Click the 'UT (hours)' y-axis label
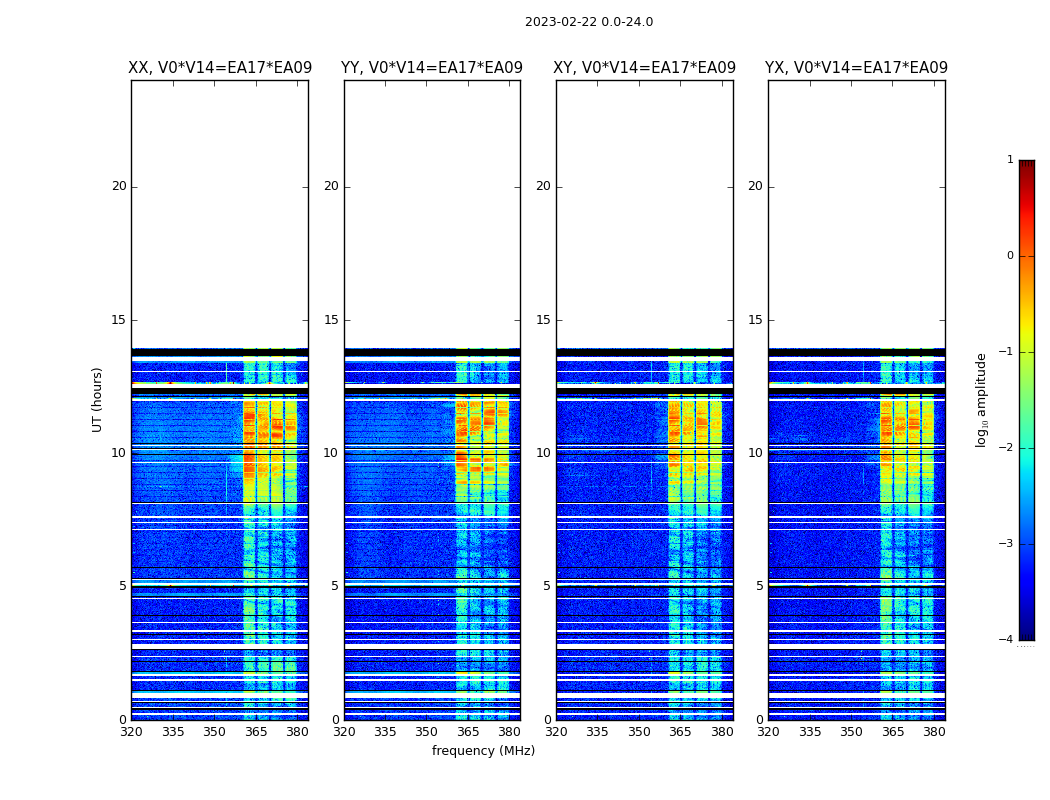Screen dimensions: 1050x800 tap(98, 399)
